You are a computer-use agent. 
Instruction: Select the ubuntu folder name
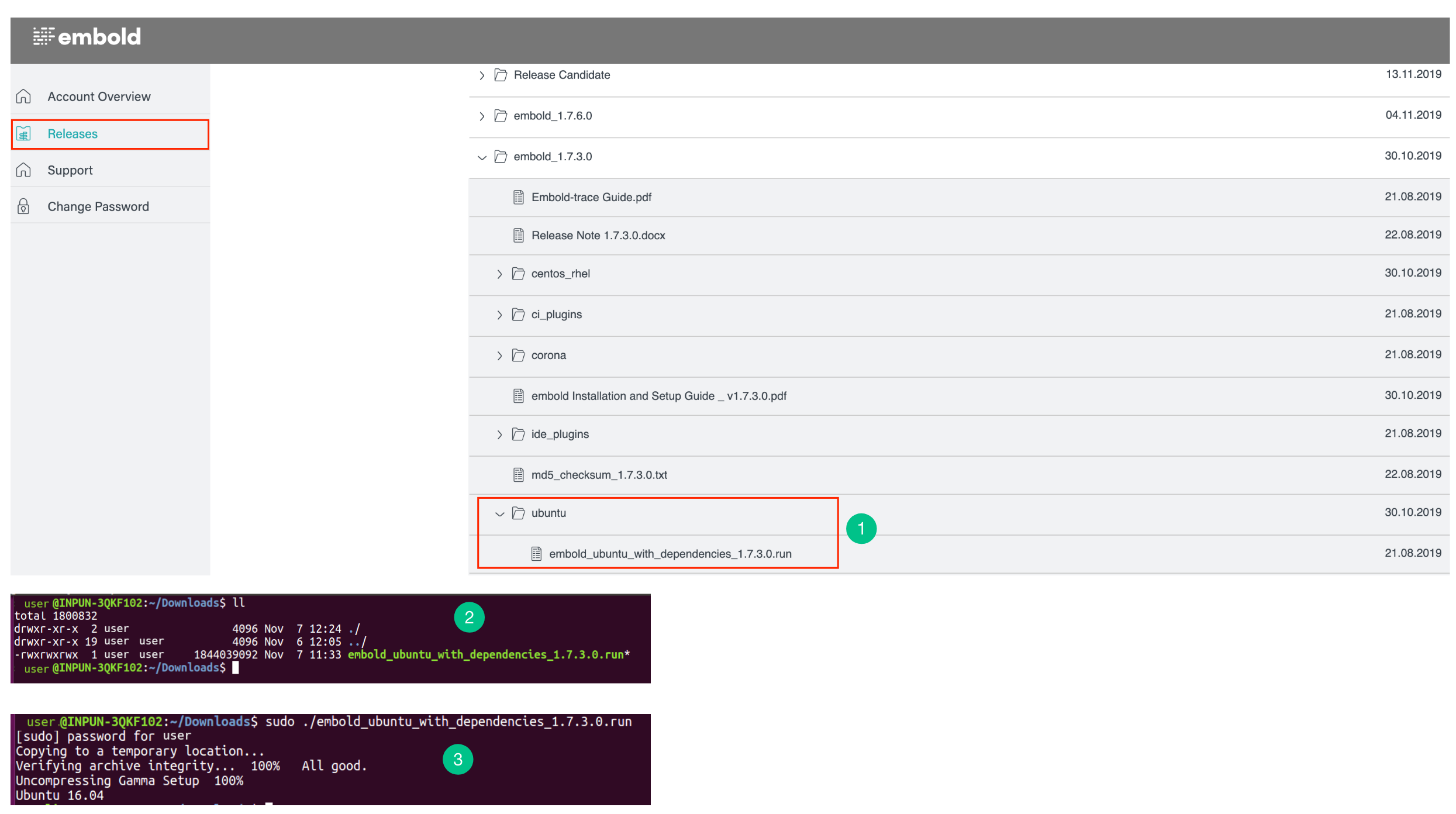[x=548, y=513]
